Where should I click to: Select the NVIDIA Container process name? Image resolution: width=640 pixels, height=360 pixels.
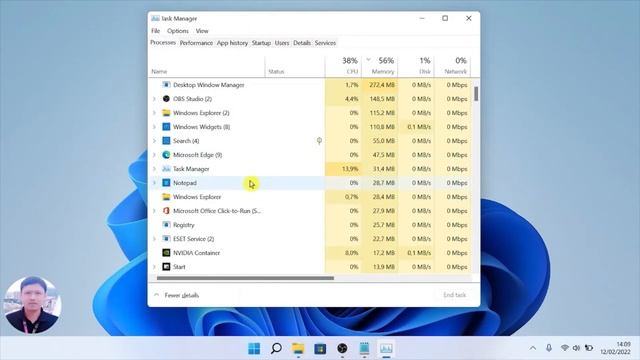196,253
